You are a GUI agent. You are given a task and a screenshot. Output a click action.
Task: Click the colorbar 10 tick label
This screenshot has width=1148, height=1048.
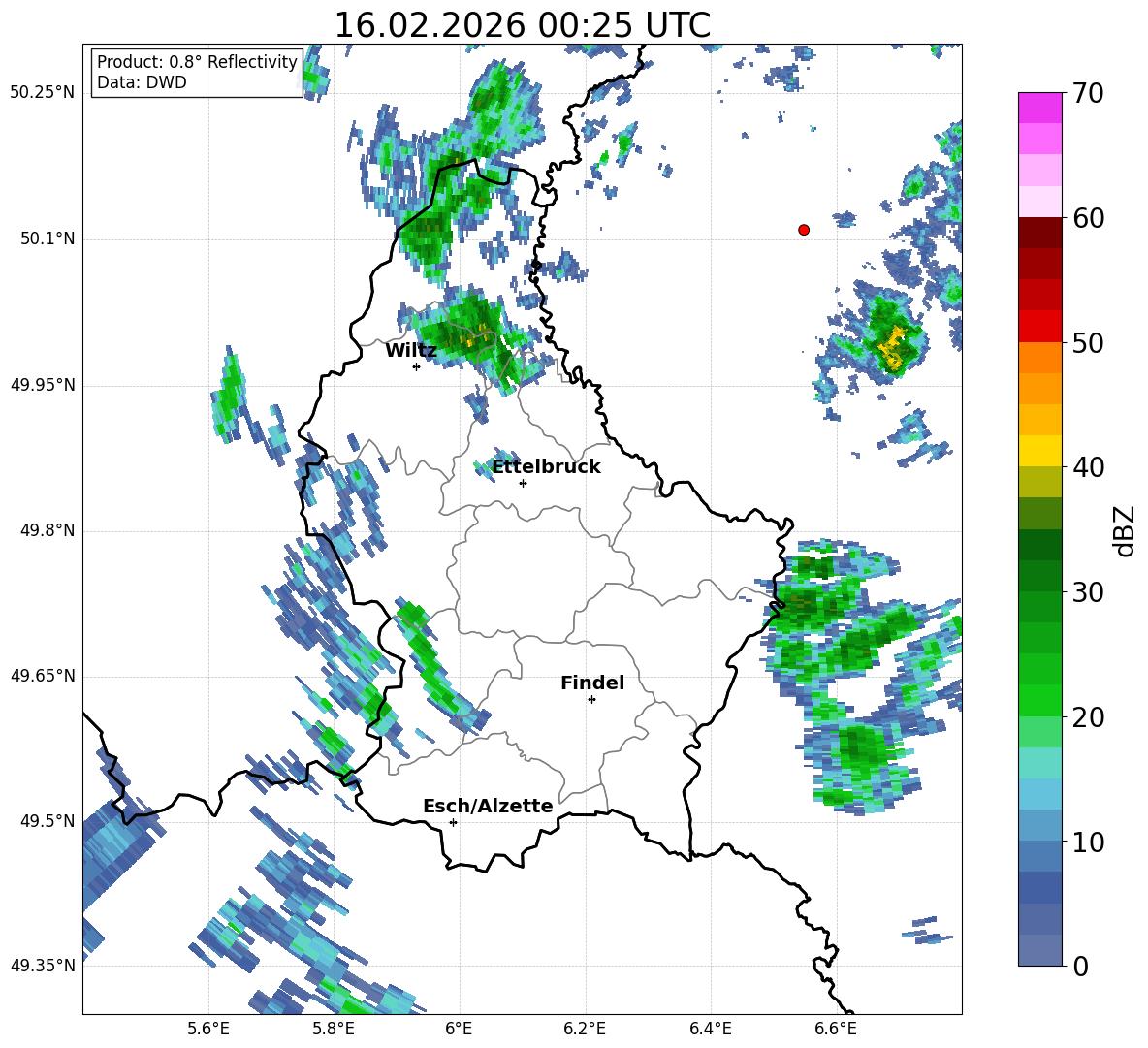(x=1088, y=842)
